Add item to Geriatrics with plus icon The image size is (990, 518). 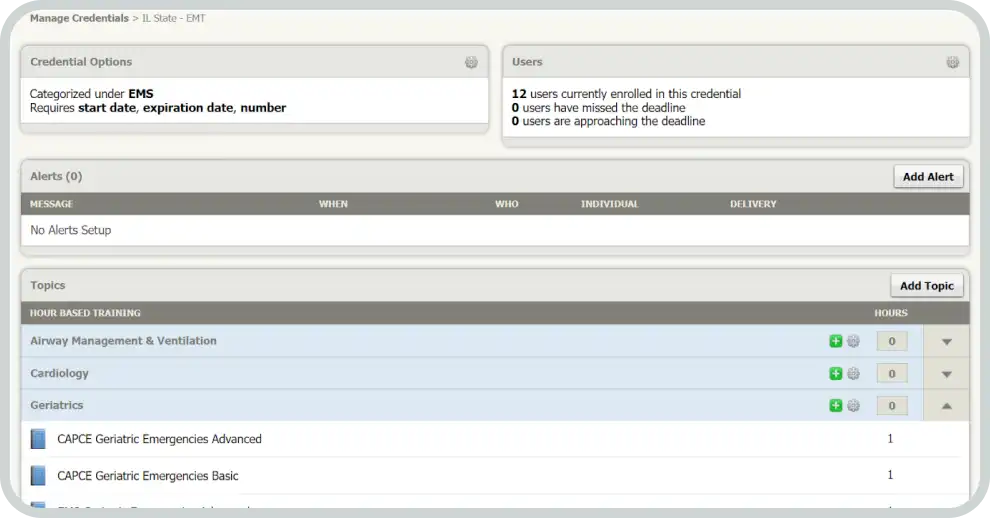pyautogui.click(x=836, y=406)
